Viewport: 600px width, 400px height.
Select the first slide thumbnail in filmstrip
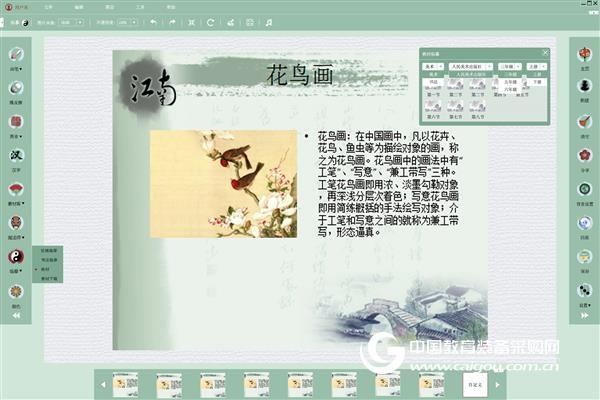(x=125, y=384)
